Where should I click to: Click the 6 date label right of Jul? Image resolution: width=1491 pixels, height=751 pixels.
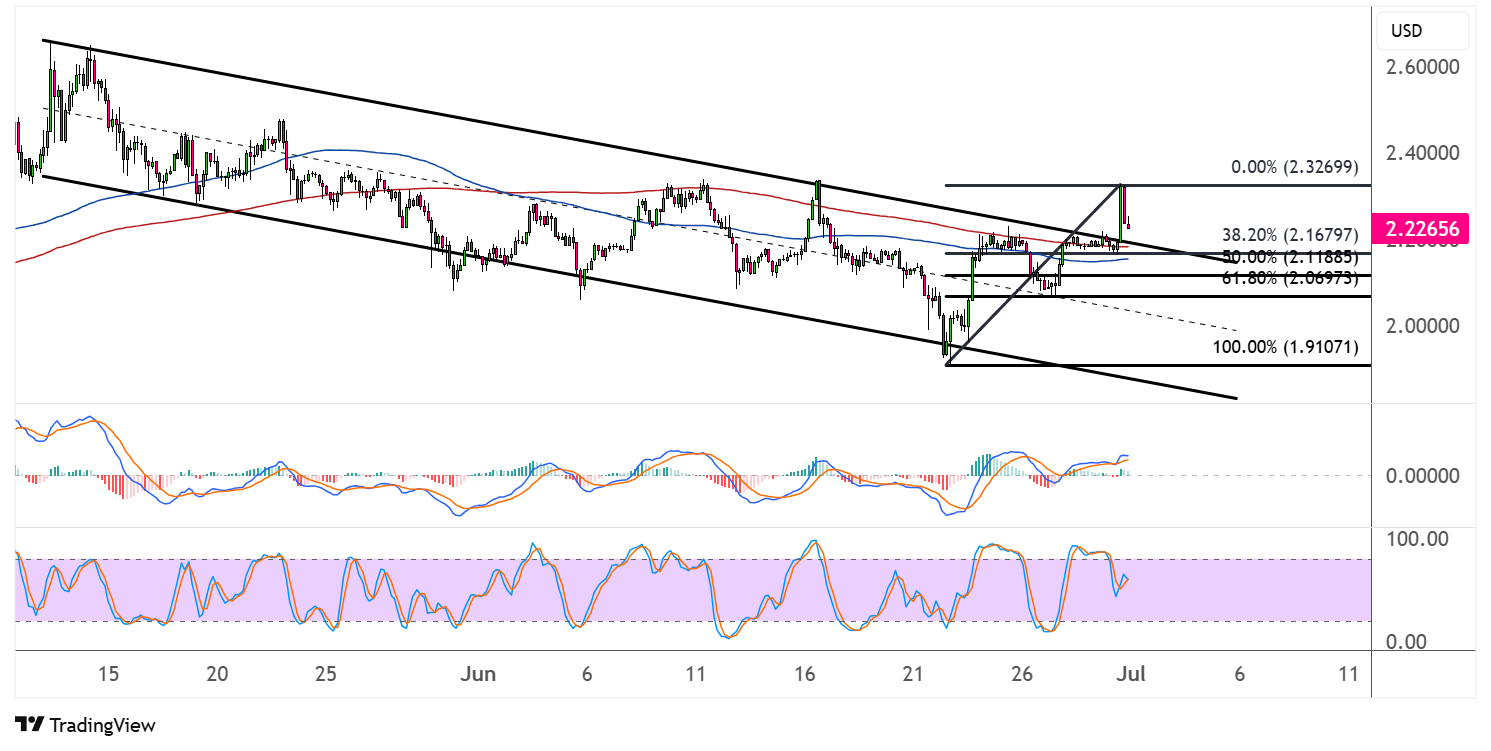coord(1239,674)
